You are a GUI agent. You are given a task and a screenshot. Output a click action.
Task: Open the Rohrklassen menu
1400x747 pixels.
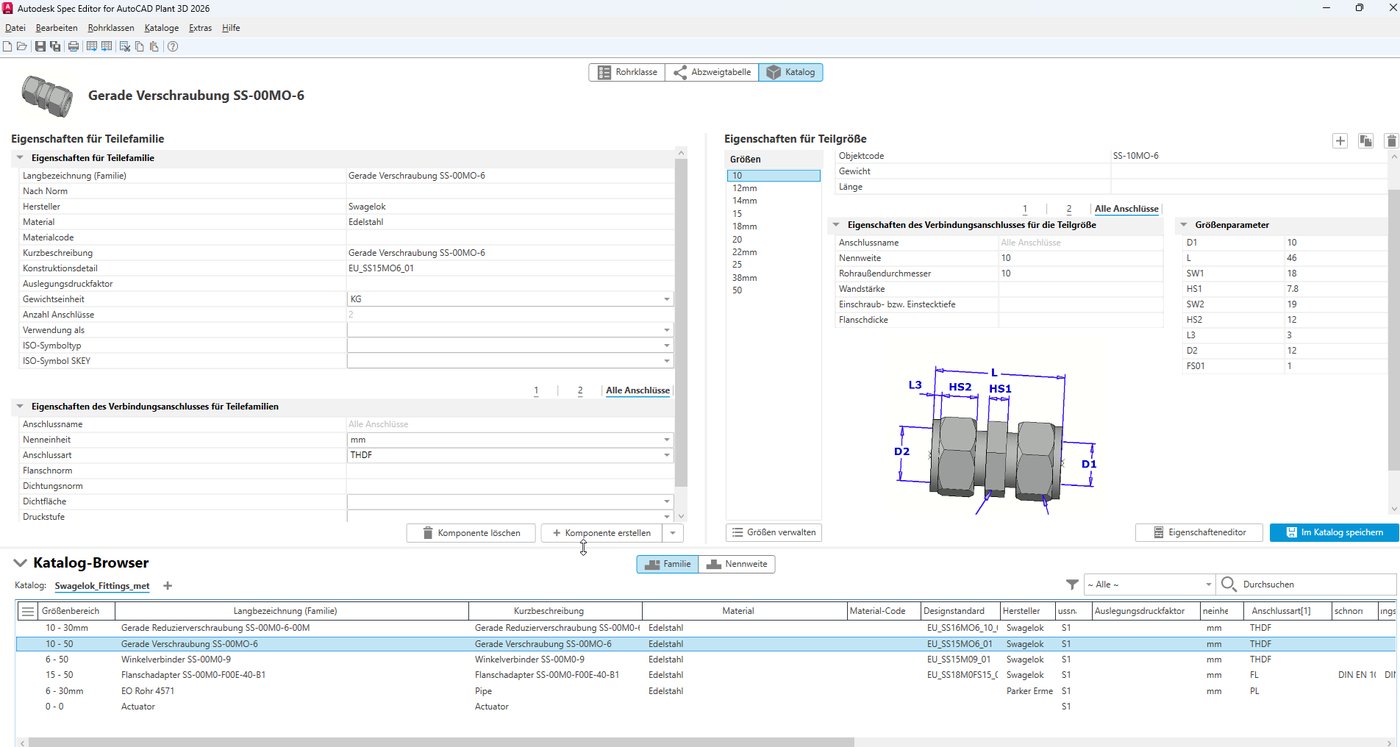111,28
